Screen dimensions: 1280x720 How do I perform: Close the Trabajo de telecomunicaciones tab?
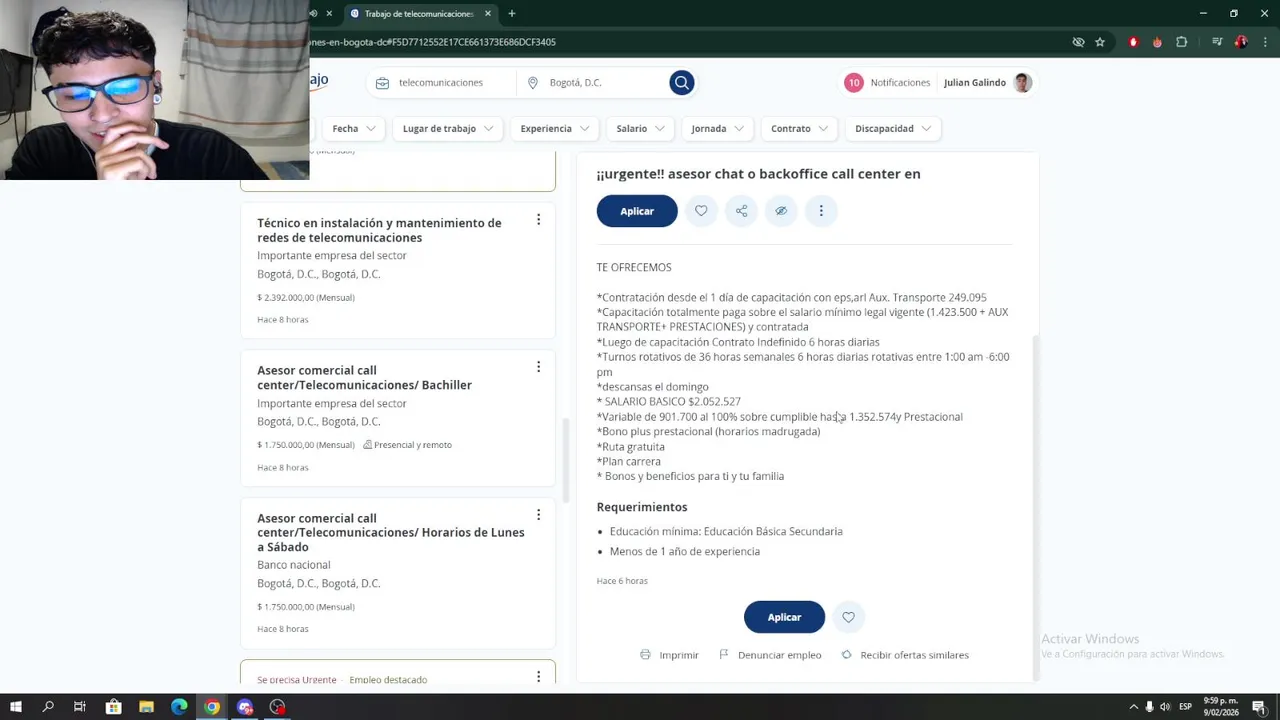coord(488,14)
